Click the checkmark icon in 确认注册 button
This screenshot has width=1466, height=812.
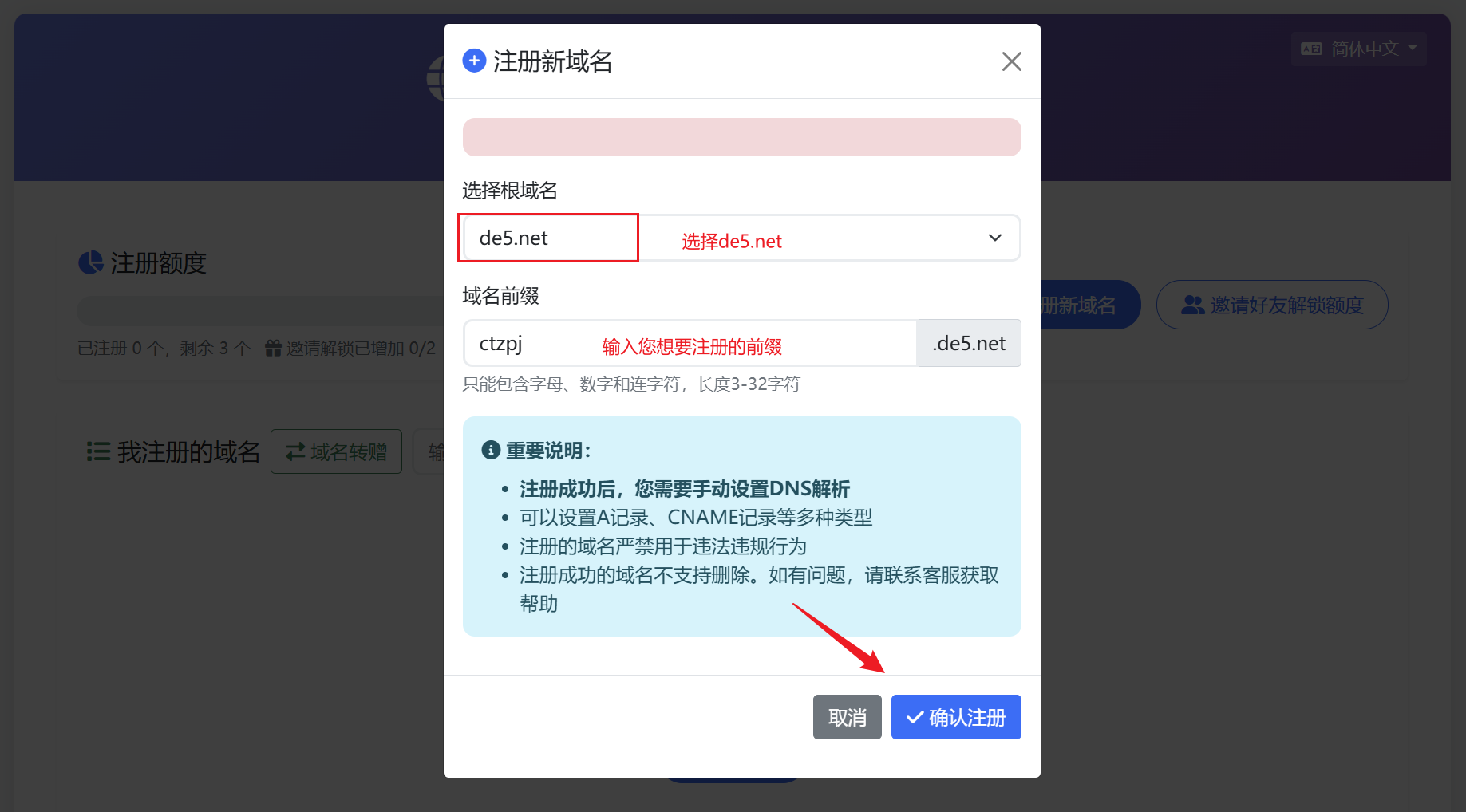pos(915,718)
